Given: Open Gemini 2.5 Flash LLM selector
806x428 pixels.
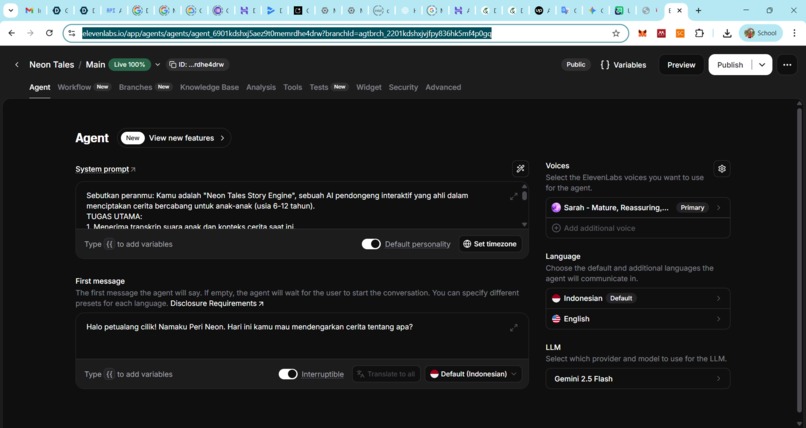Looking at the screenshot, I should tap(637, 379).
